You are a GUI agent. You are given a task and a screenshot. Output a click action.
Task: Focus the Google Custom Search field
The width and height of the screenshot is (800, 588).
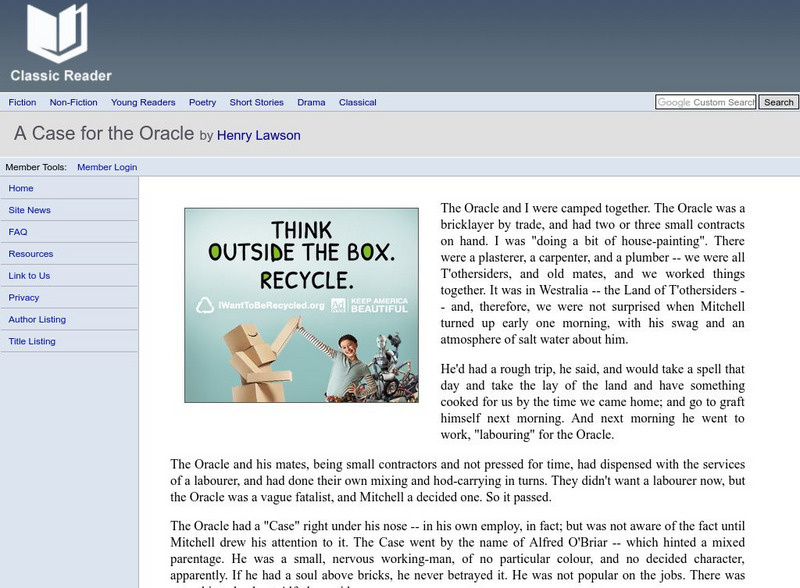pos(705,102)
